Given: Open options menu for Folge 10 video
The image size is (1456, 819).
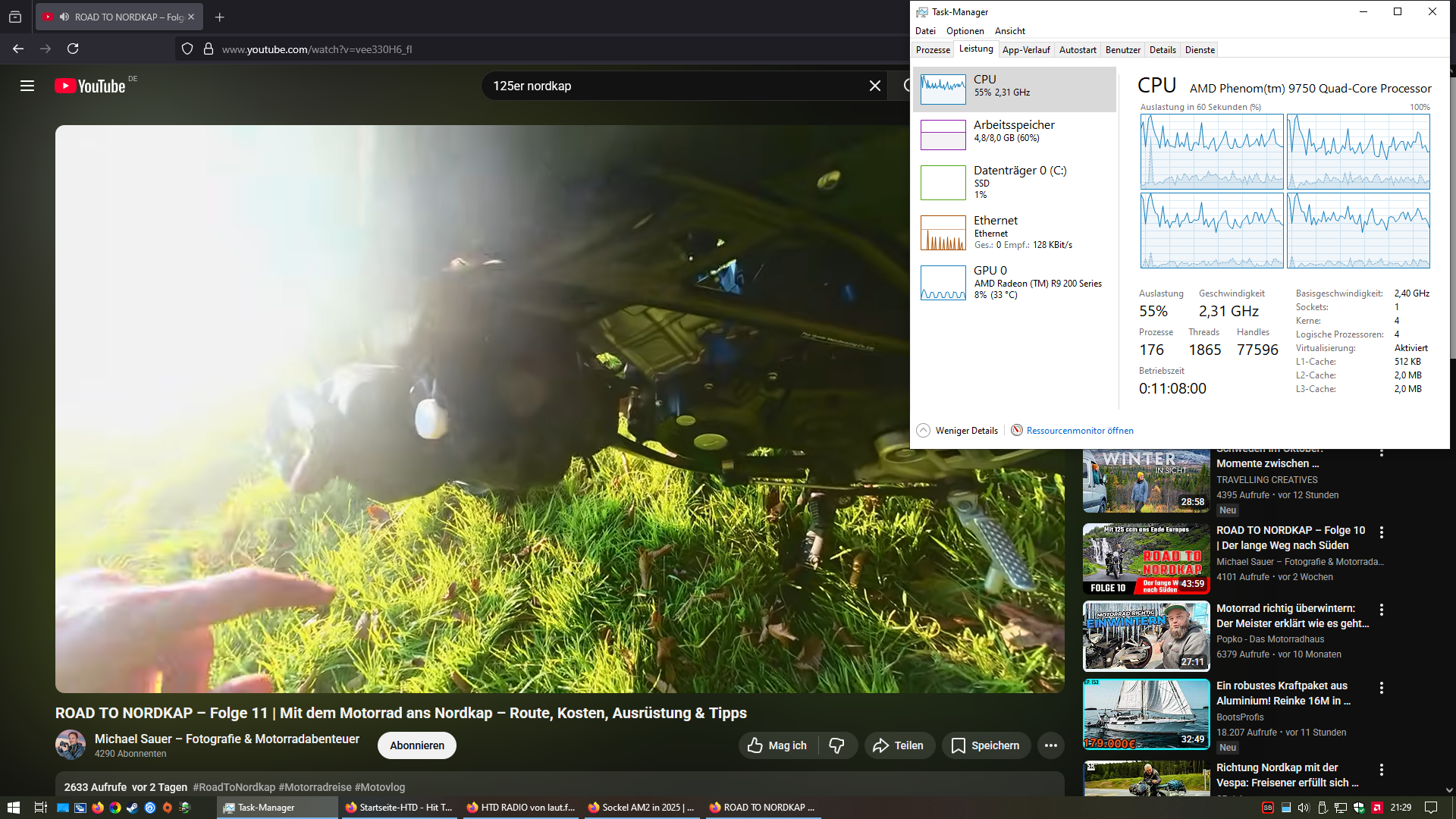Looking at the screenshot, I should tap(1382, 532).
